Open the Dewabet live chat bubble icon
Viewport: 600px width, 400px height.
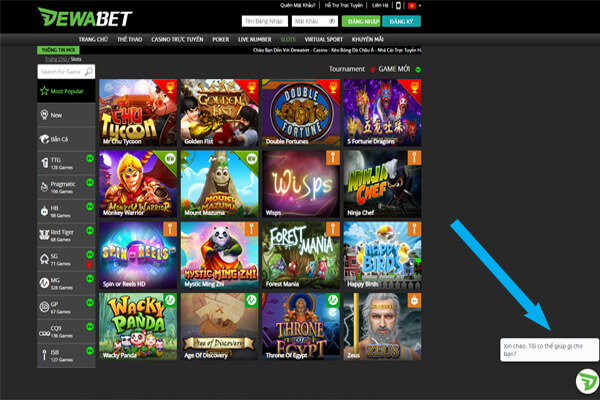click(x=588, y=381)
